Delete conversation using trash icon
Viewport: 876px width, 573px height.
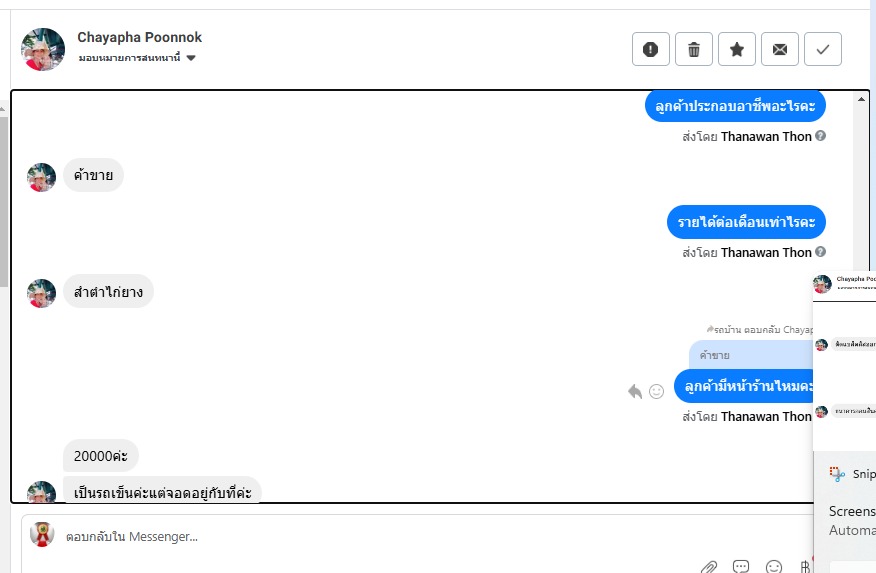click(693, 49)
